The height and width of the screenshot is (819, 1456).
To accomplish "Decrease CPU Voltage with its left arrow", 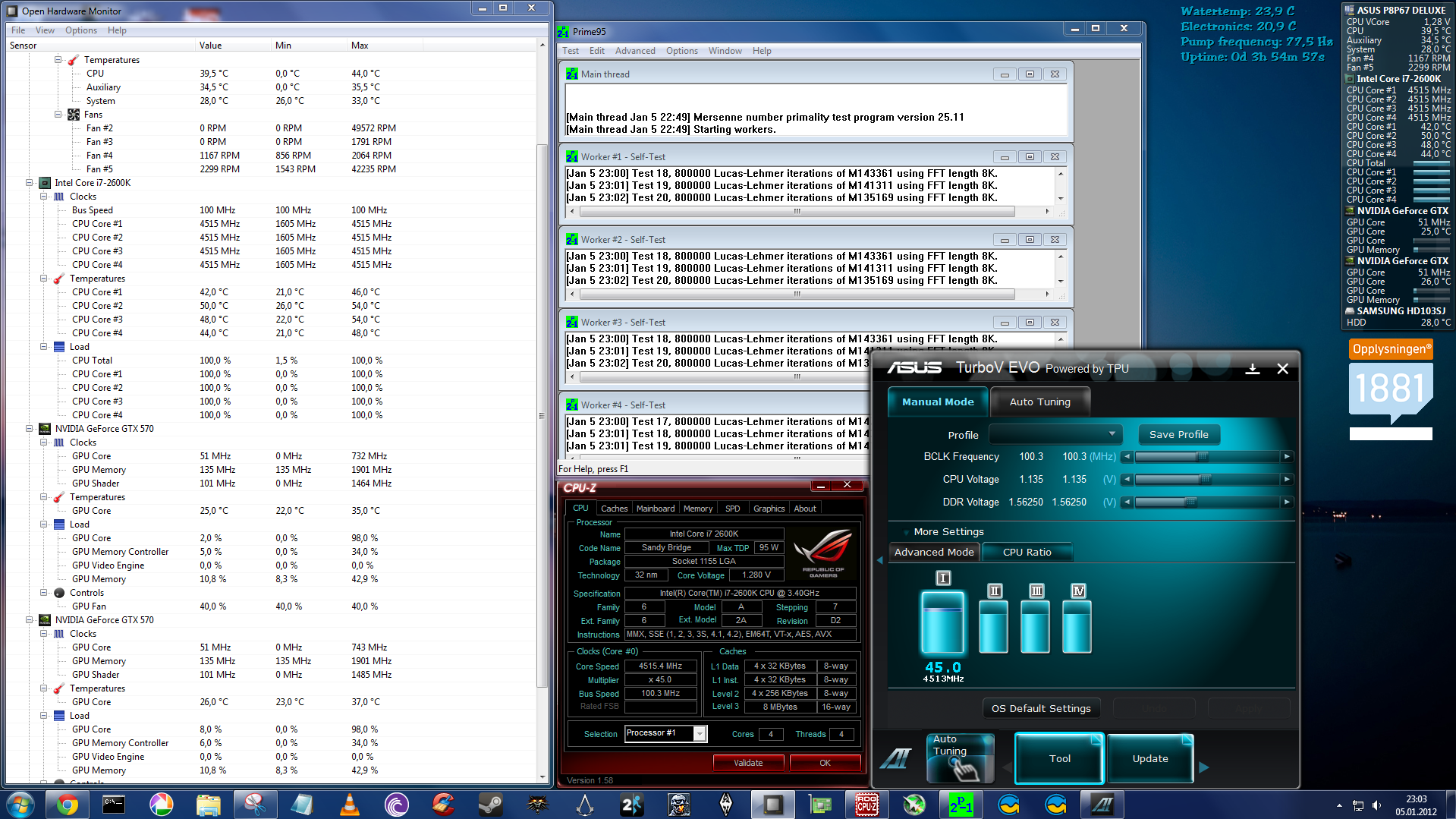I will [1127, 479].
